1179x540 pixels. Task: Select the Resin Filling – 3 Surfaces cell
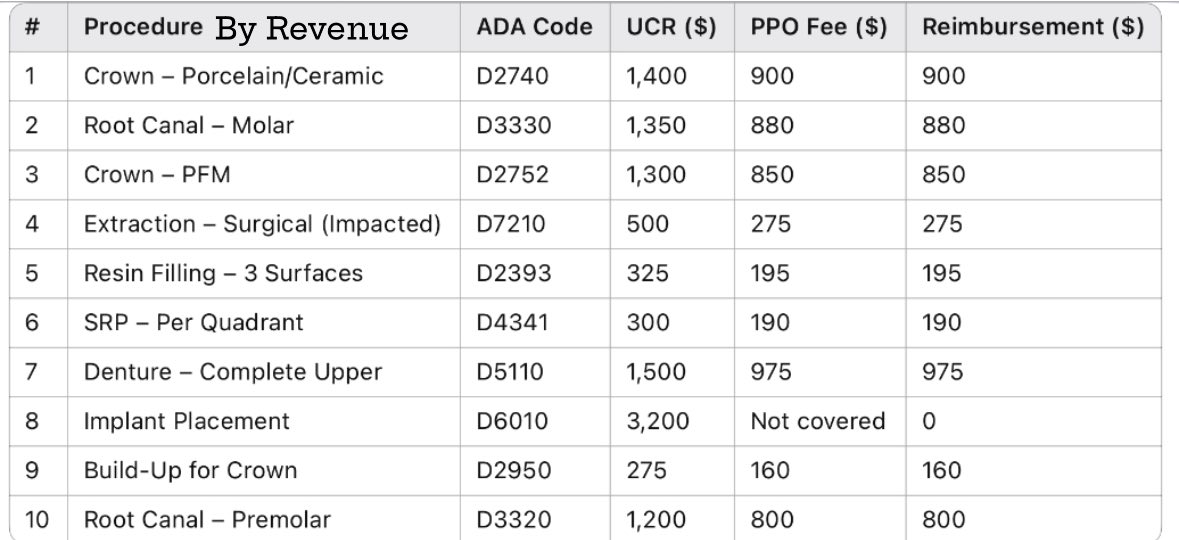click(223, 273)
